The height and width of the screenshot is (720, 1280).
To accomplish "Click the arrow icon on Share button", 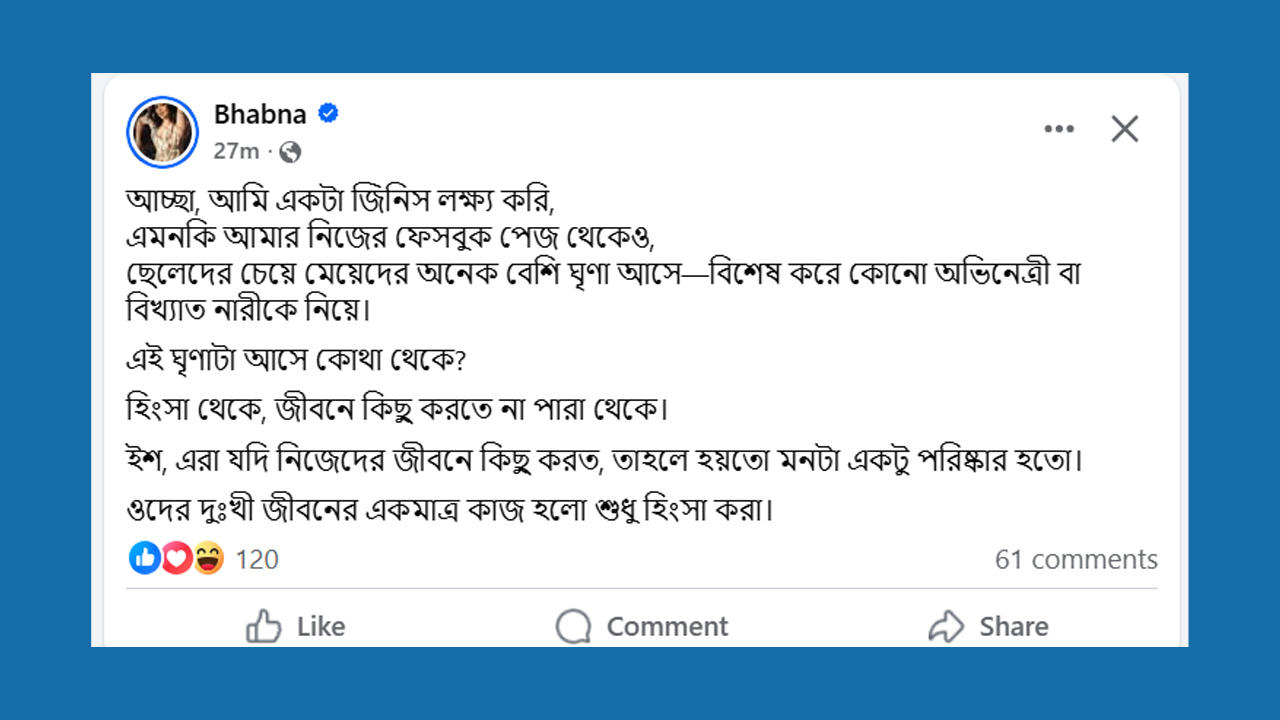I will click(946, 627).
